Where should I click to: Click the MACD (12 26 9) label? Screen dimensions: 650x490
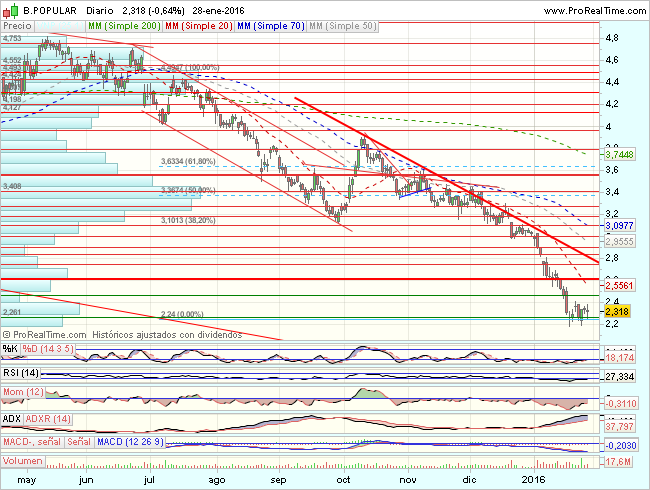130,442
